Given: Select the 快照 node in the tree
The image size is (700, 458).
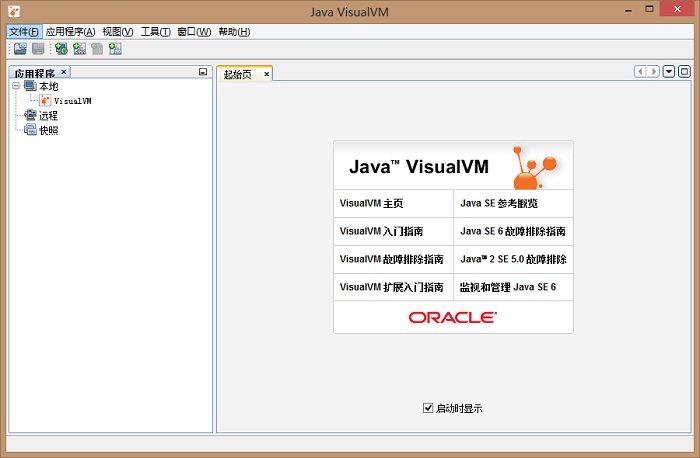Looking at the screenshot, I should click(48, 130).
